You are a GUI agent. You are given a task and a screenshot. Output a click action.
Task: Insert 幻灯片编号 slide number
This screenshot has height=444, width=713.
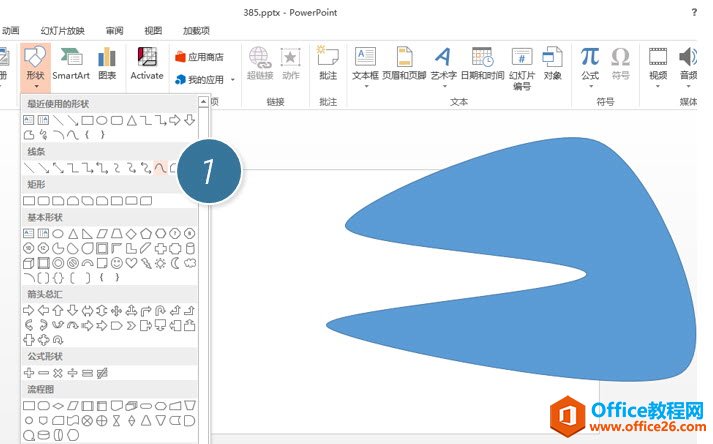[522, 68]
